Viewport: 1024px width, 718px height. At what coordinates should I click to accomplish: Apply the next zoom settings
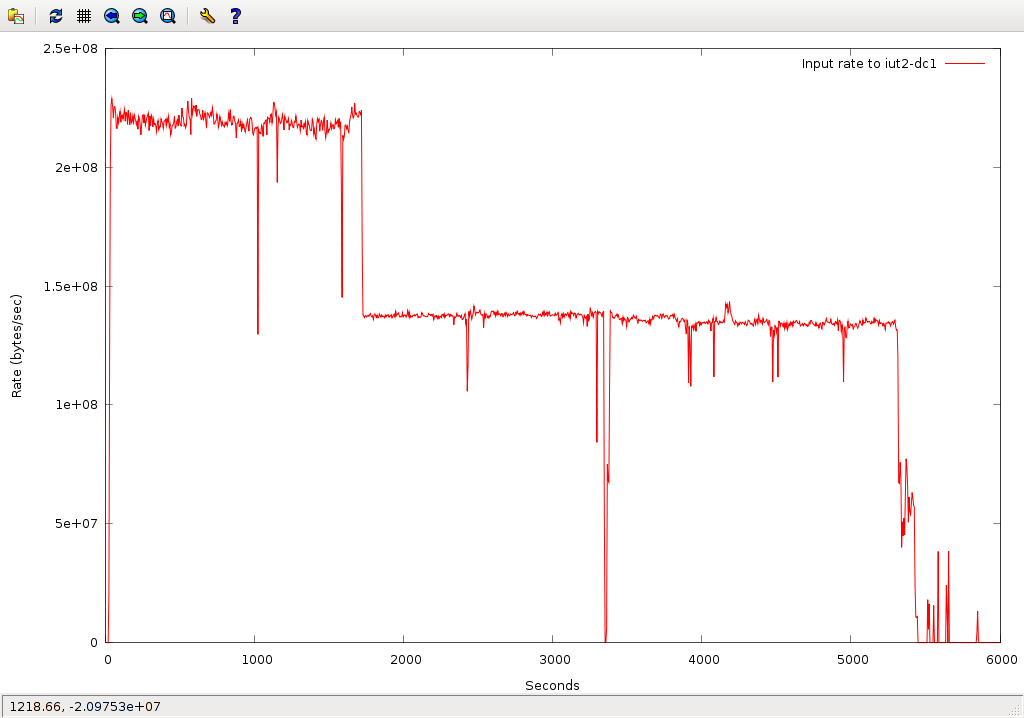[x=140, y=16]
